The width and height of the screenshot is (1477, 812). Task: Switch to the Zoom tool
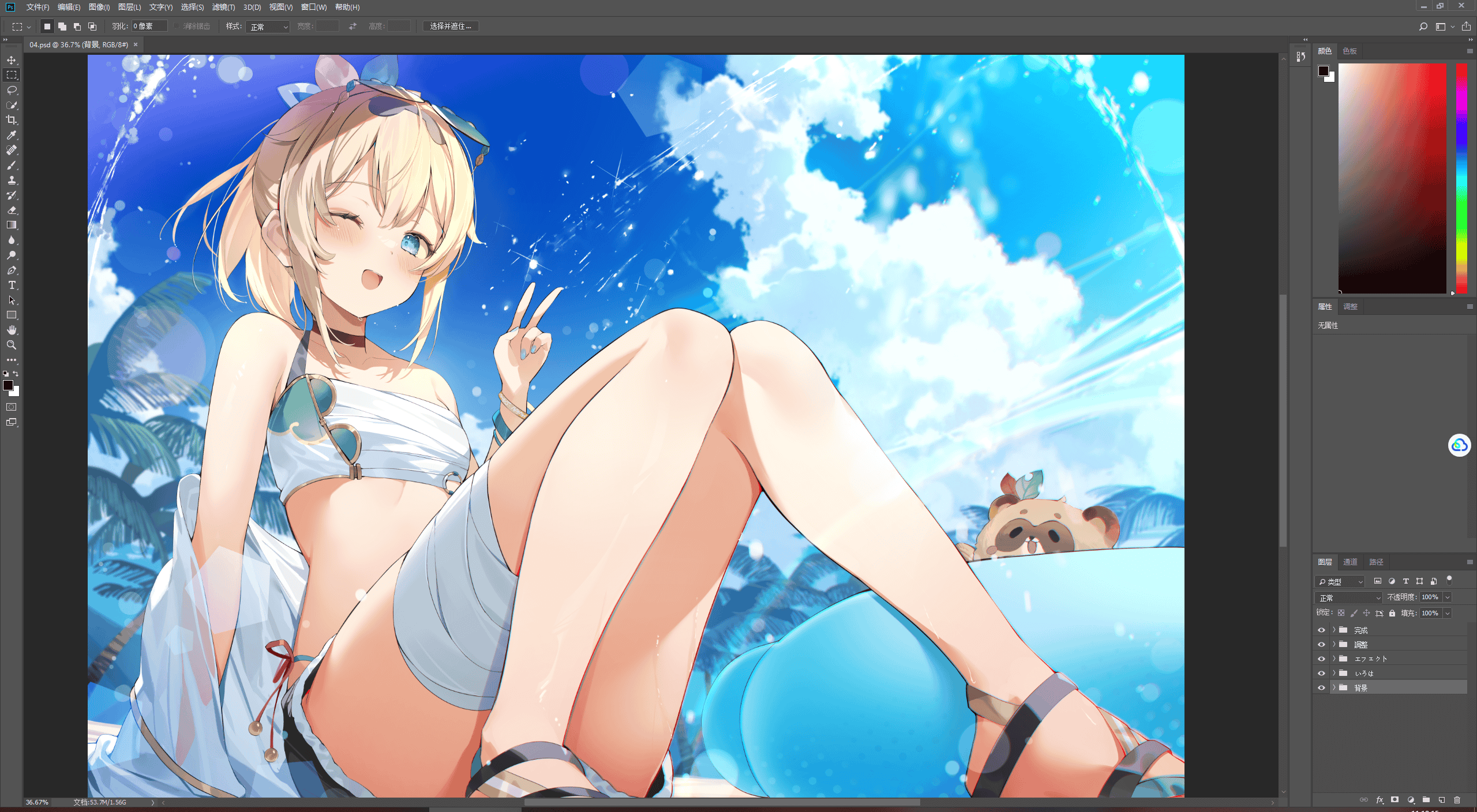pyautogui.click(x=12, y=345)
